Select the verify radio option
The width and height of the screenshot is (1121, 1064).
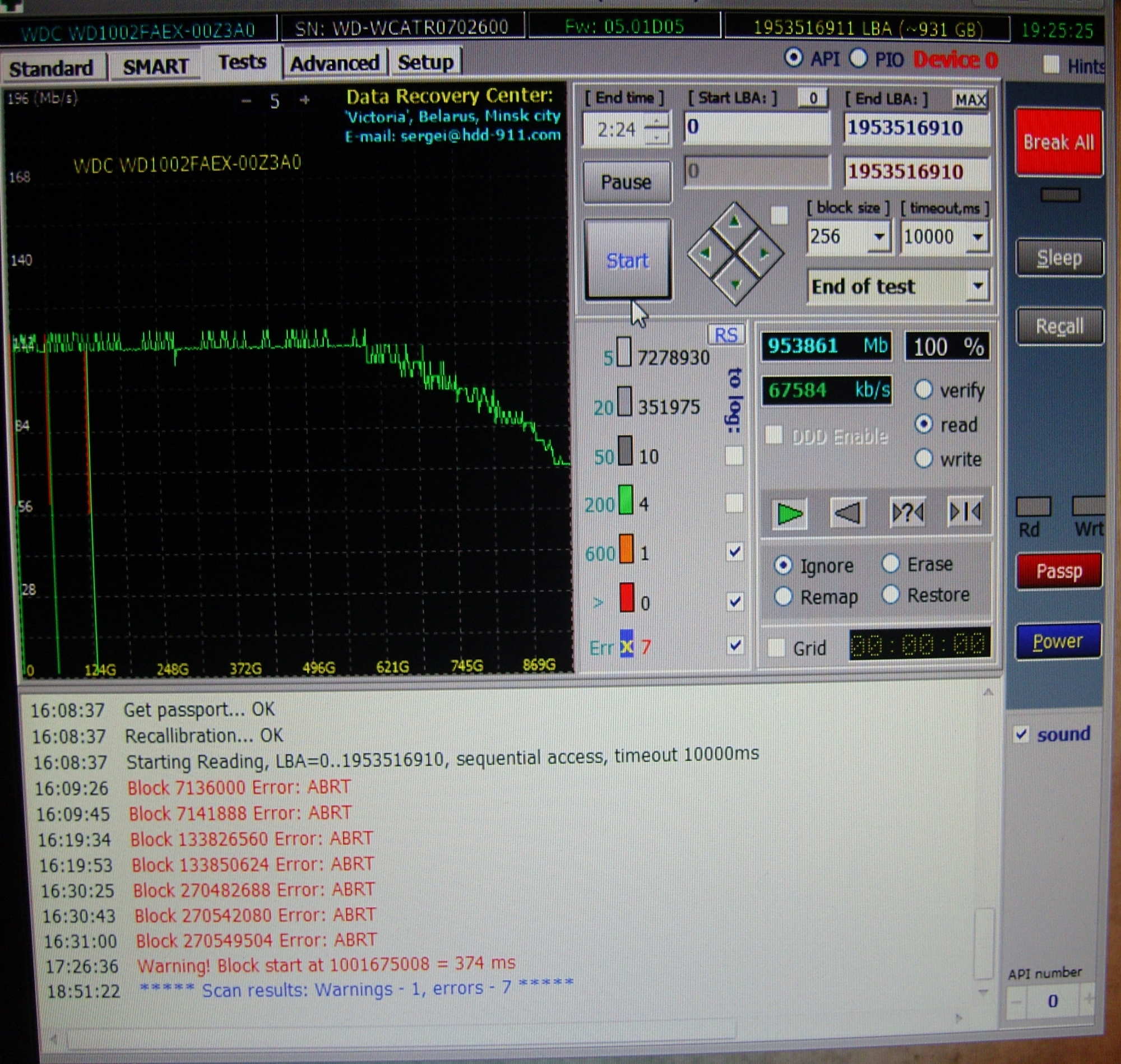tap(924, 389)
